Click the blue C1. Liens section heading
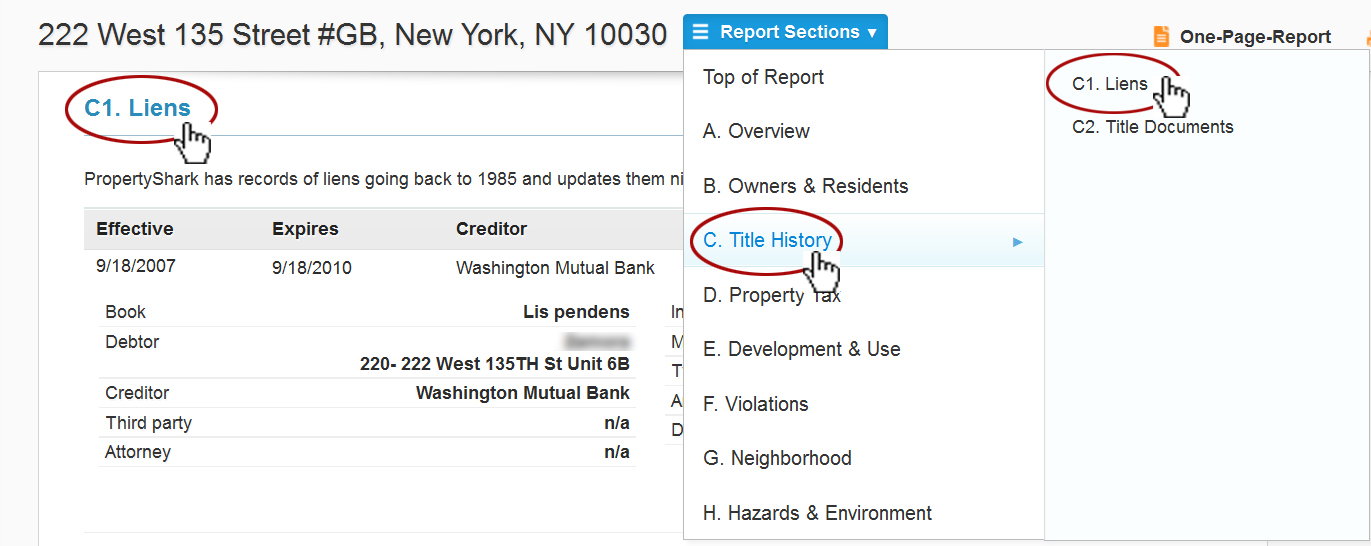Screen dimensions: 1371x546 (x=137, y=108)
